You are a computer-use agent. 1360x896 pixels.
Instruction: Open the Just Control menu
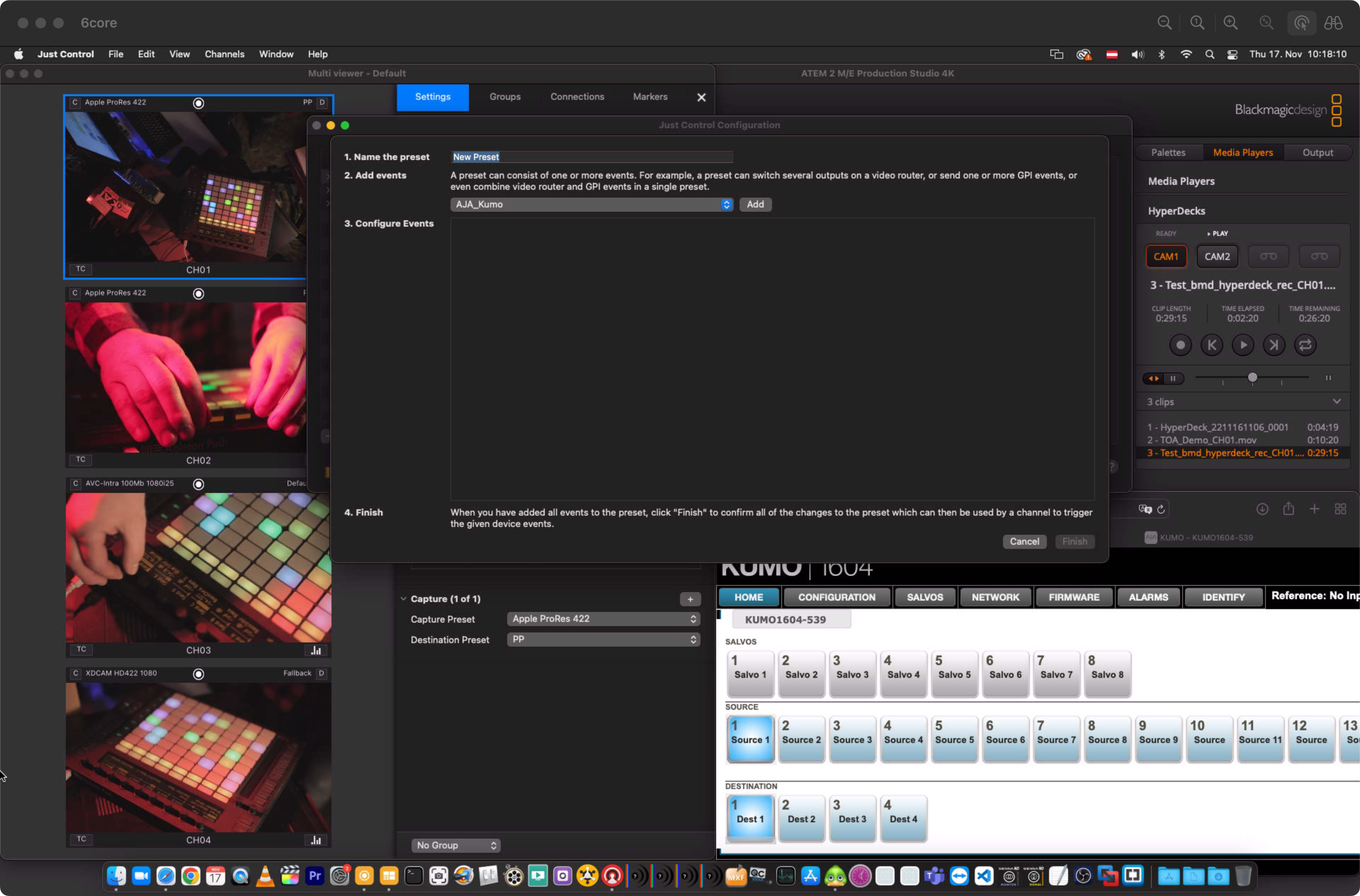[x=66, y=54]
